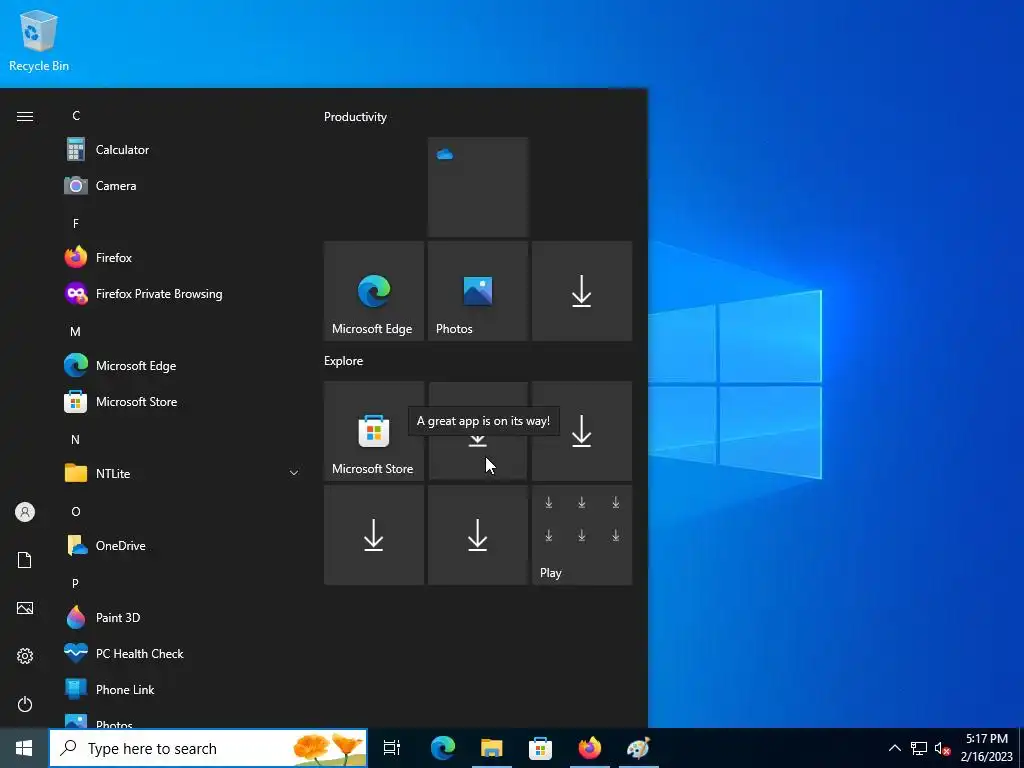Launch the Camera app
The width and height of the screenshot is (1024, 768).
point(182,185)
